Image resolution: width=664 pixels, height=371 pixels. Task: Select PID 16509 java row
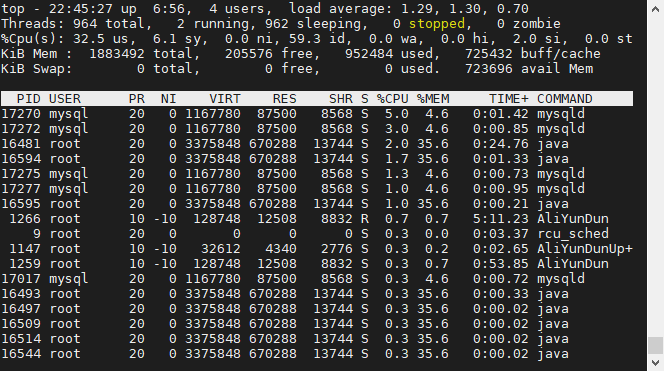pyautogui.click(x=317, y=324)
